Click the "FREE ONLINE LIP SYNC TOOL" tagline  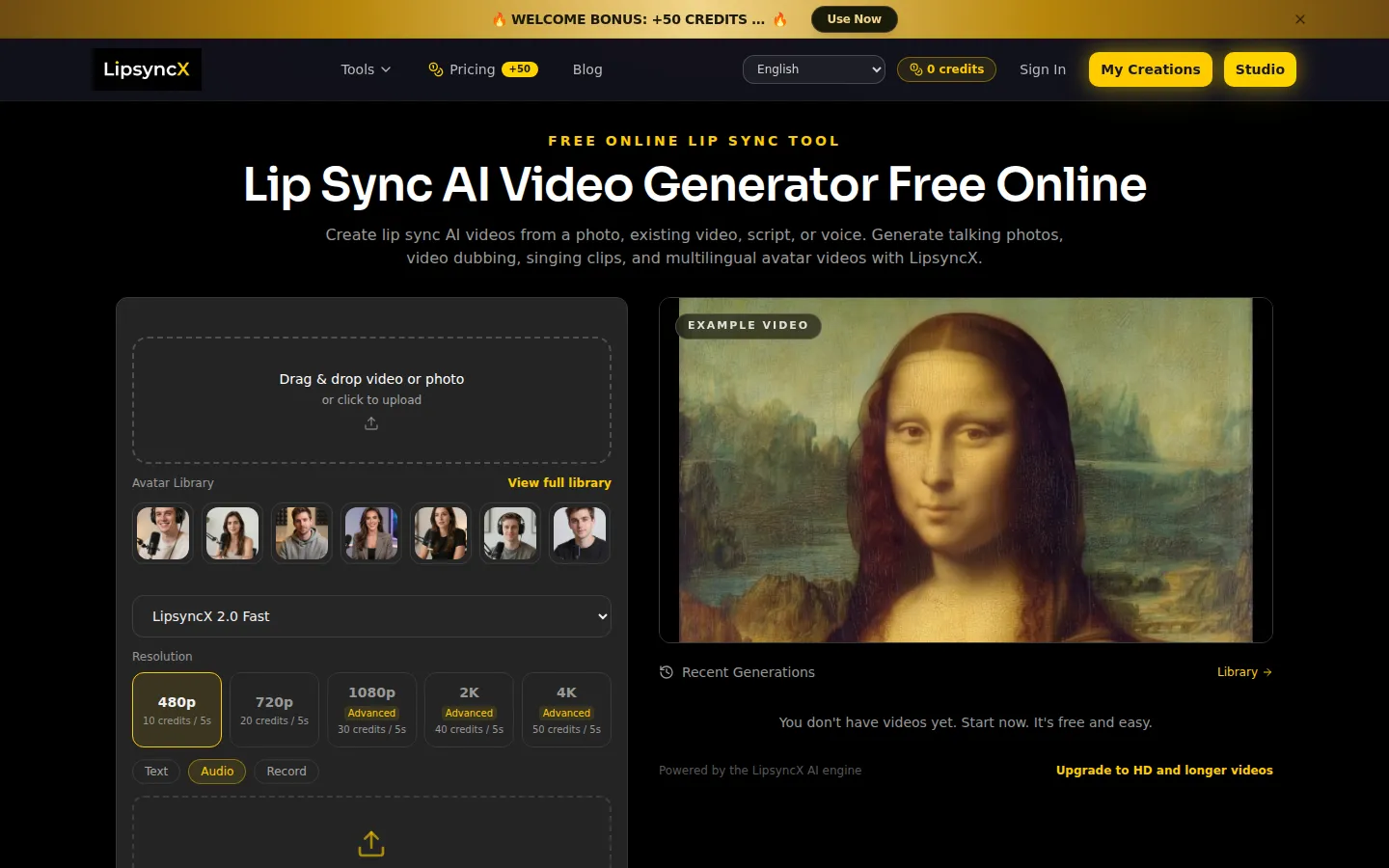(x=694, y=141)
